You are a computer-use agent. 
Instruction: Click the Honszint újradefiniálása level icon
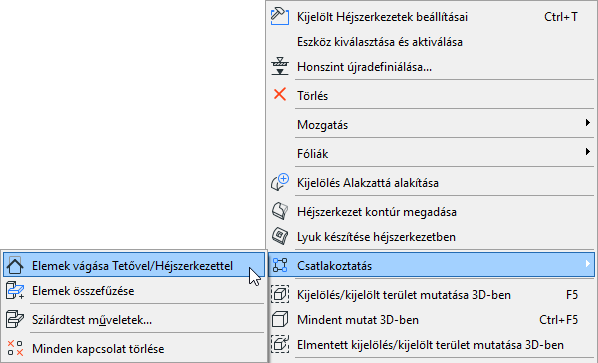(280, 66)
